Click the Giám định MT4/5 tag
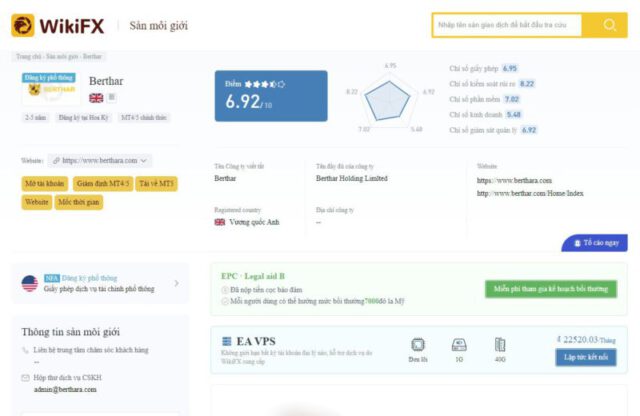640x416 pixels. pos(102,184)
